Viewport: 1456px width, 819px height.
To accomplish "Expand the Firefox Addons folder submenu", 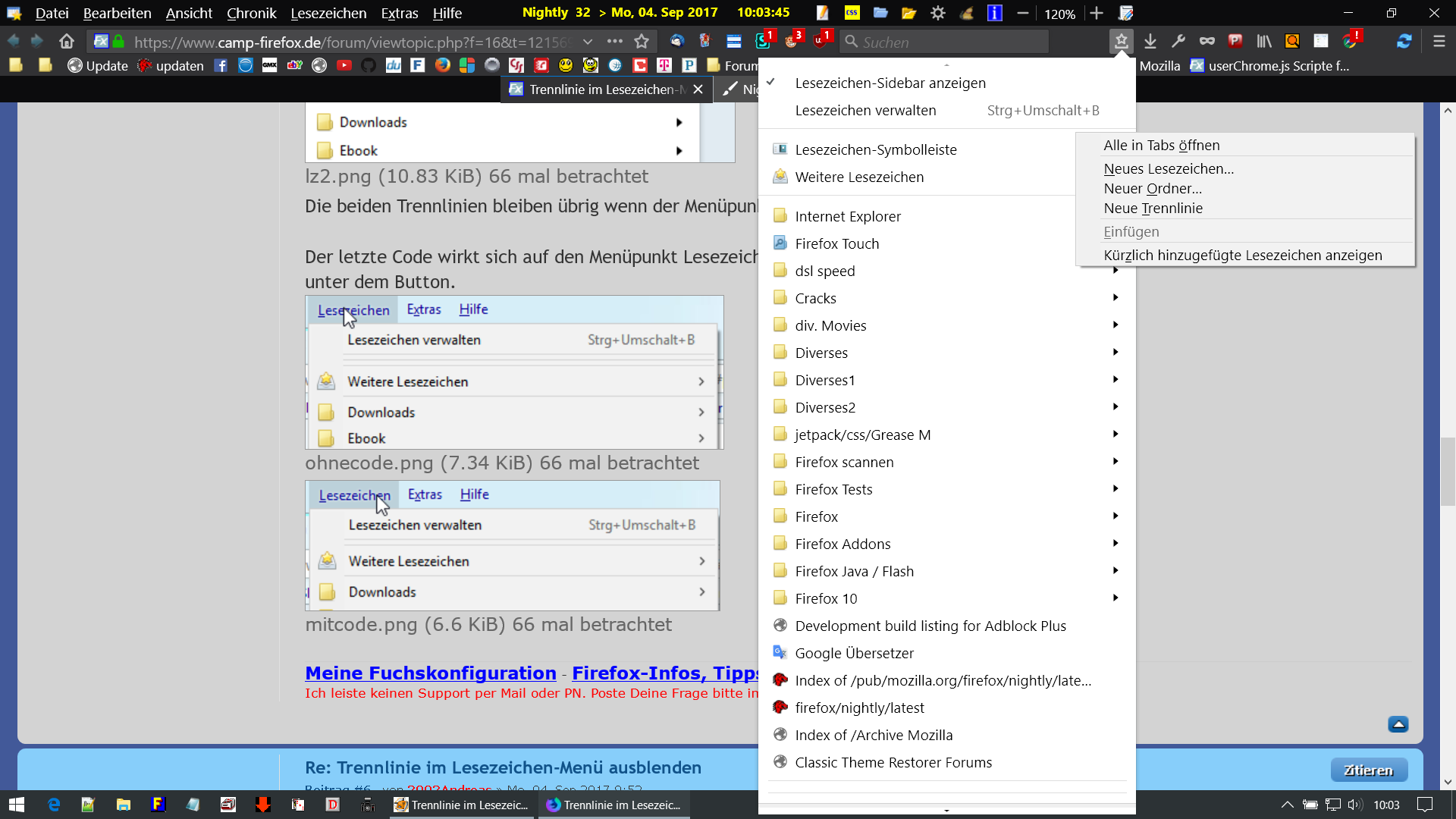I will [x=843, y=544].
